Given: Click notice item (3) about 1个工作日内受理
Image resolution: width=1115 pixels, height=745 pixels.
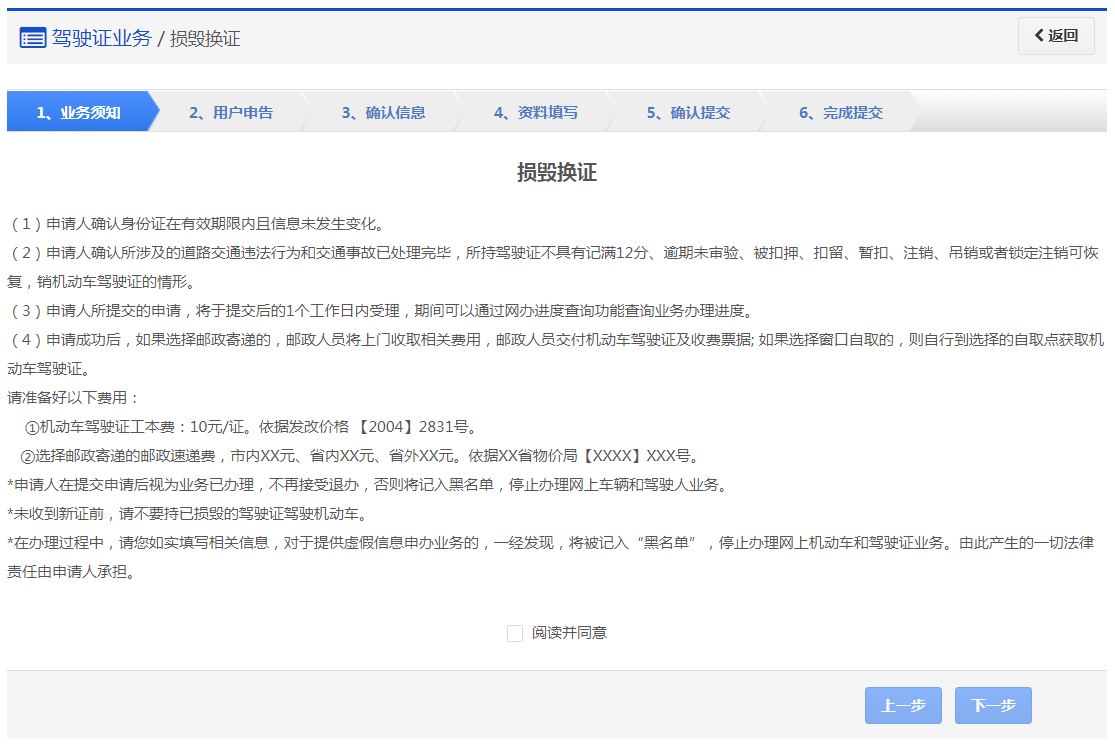Looking at the screenshot, I should click(x=380, y=311).
